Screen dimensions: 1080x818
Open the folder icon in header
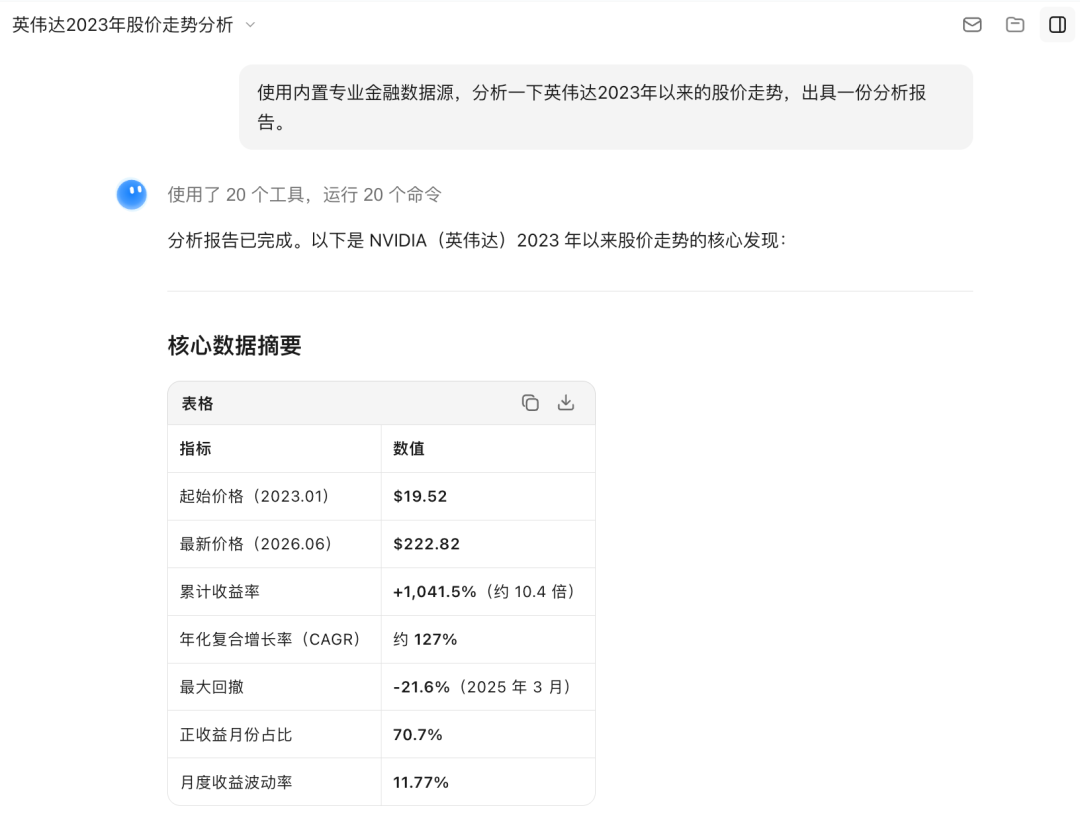coord(1015,25)
